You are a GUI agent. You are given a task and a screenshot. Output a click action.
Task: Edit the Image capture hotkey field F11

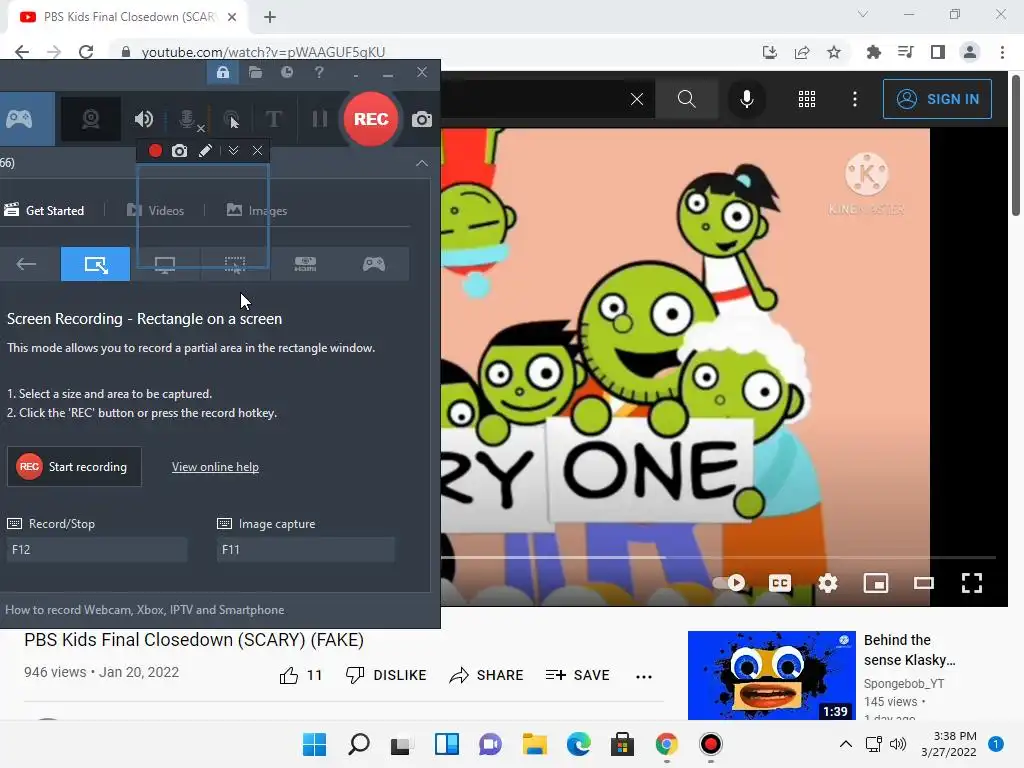click(x=306, y=549)
